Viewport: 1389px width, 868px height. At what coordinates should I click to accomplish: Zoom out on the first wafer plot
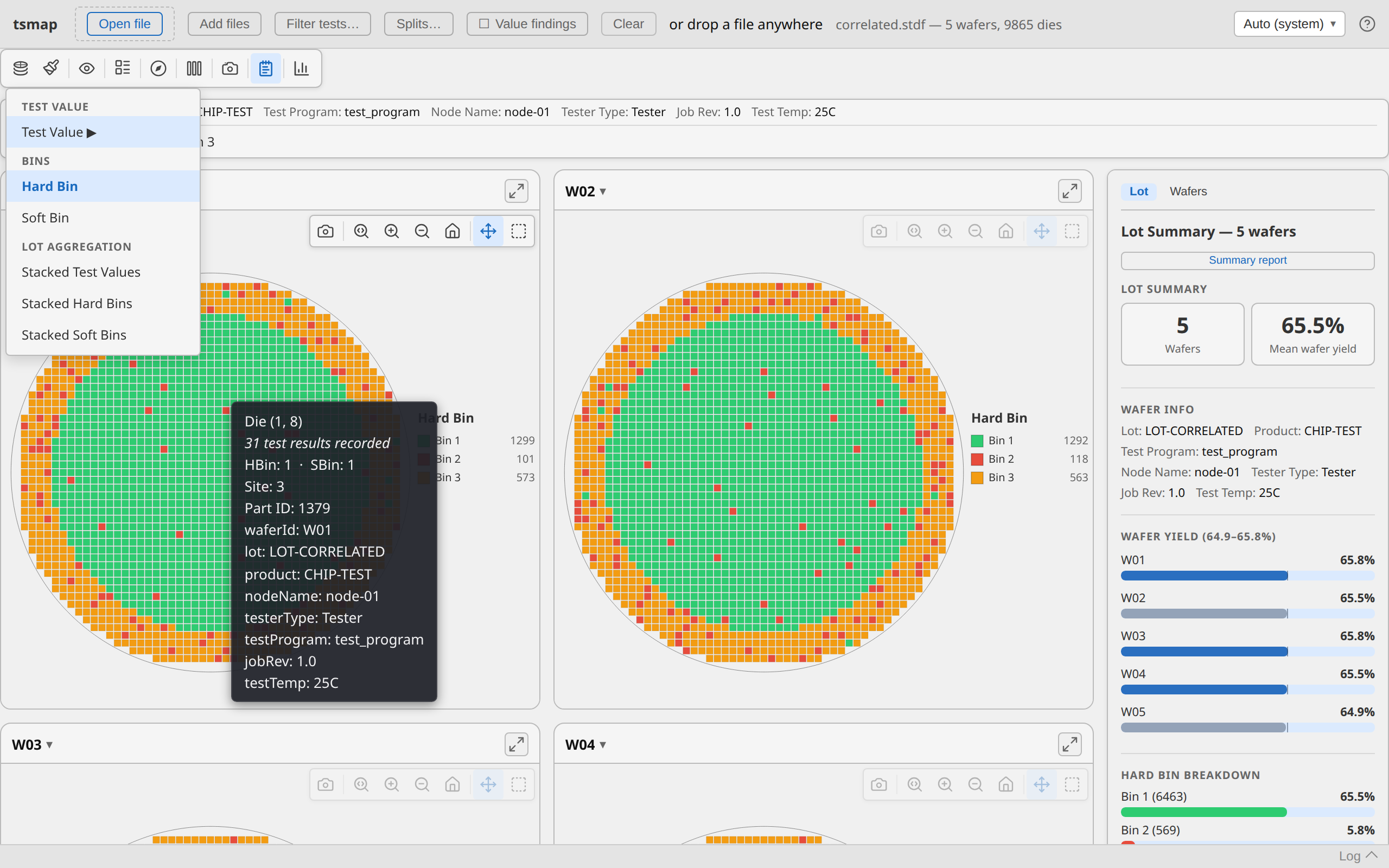[422, 231]
